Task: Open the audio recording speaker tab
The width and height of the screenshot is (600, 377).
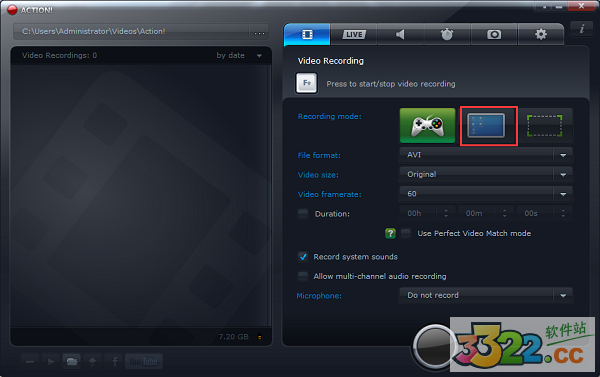Action: coord(400,34)
